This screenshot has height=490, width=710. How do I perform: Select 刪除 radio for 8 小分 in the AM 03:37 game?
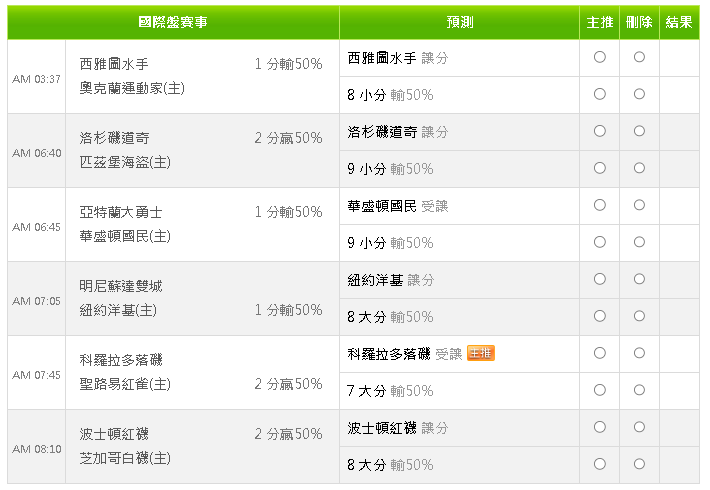(x=639, y=94)
